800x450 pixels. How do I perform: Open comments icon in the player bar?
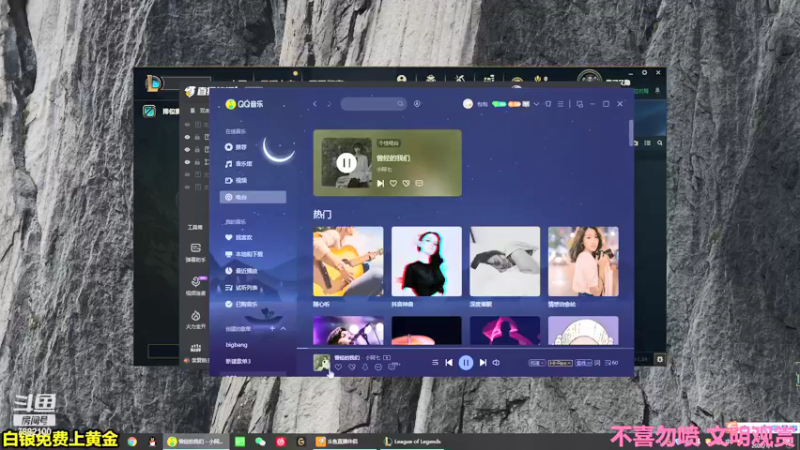393,366
